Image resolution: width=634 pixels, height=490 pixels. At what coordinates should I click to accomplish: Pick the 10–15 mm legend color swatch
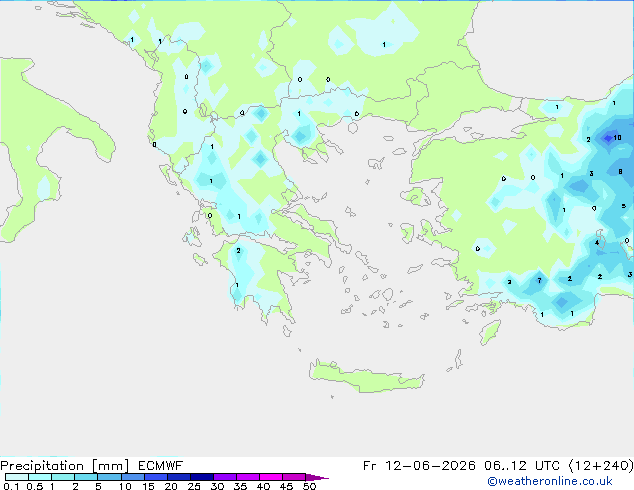(133, 477)
